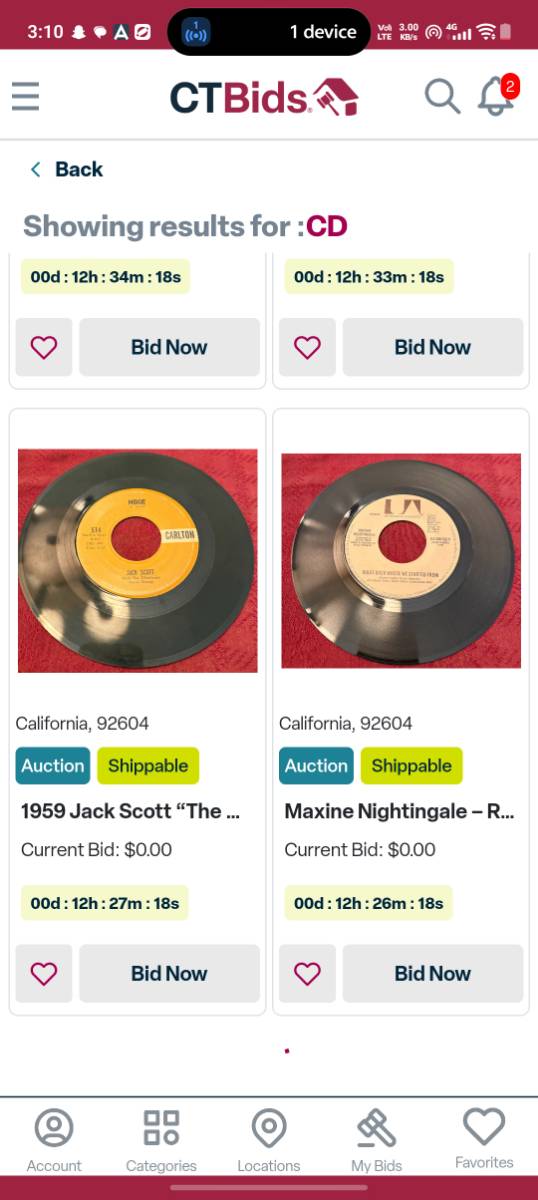Toggle heart on top-left listing
The width and height of the screenshot is (538, 1200).
(x=44, y=347)
